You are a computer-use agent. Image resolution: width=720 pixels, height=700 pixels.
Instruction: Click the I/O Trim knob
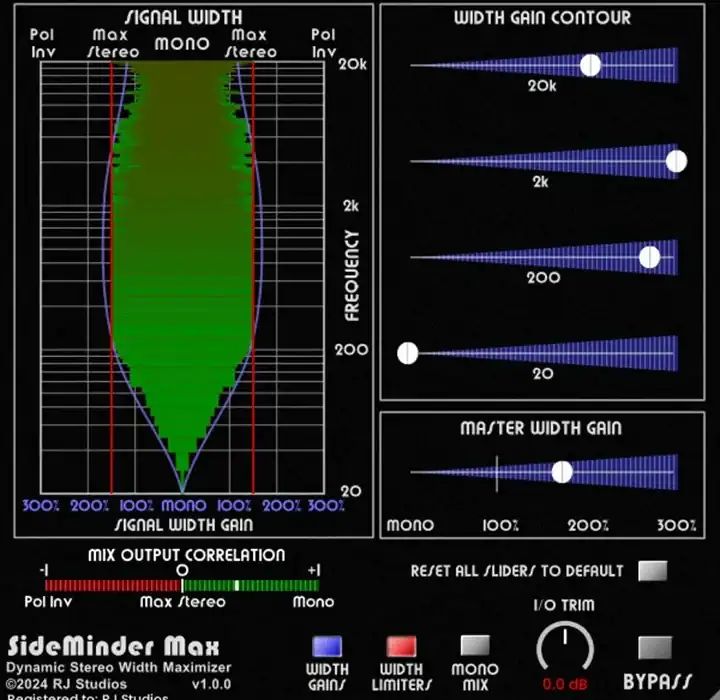pos(565,648)
